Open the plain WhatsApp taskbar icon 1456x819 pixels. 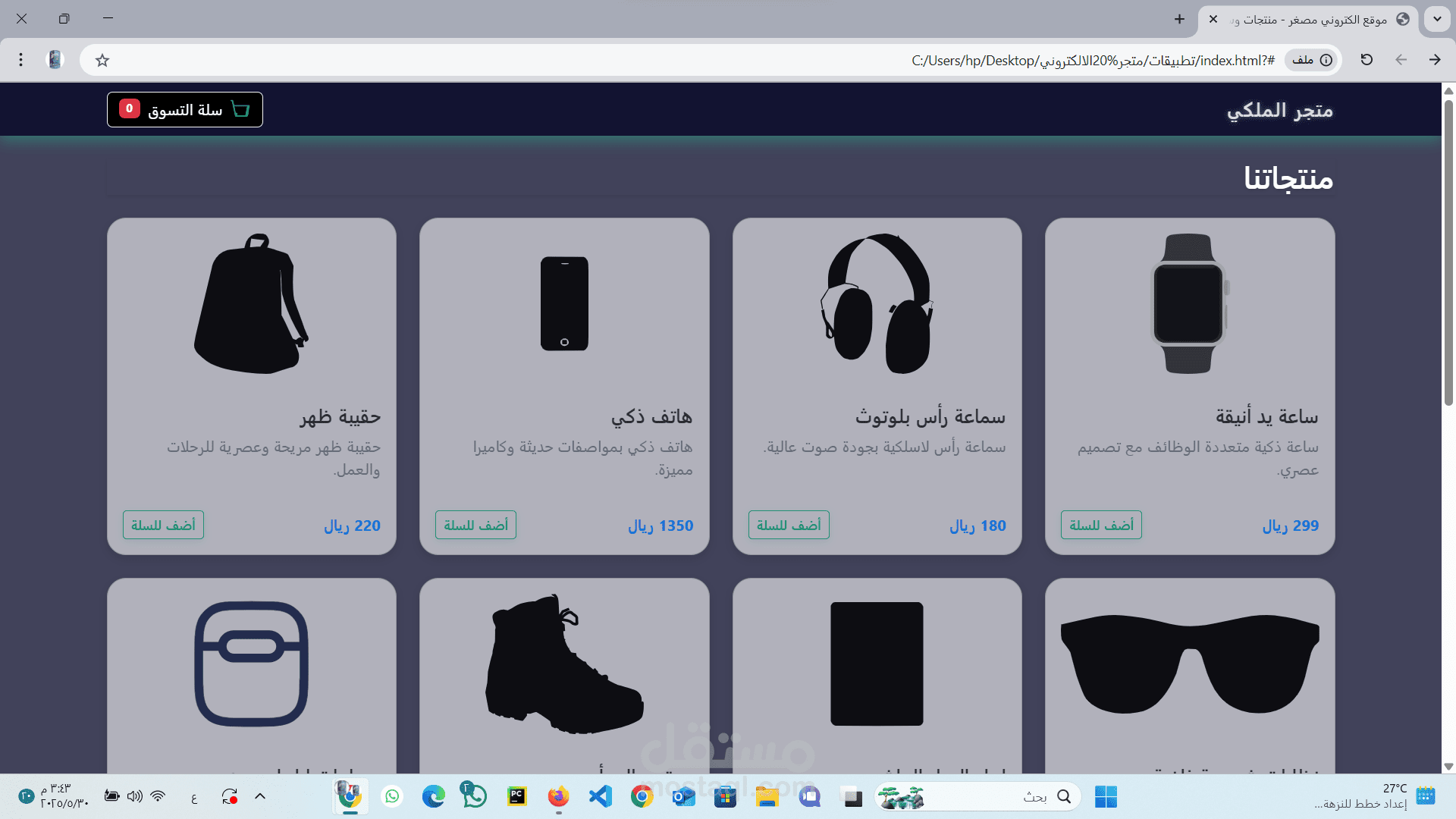tap(392, 796)
